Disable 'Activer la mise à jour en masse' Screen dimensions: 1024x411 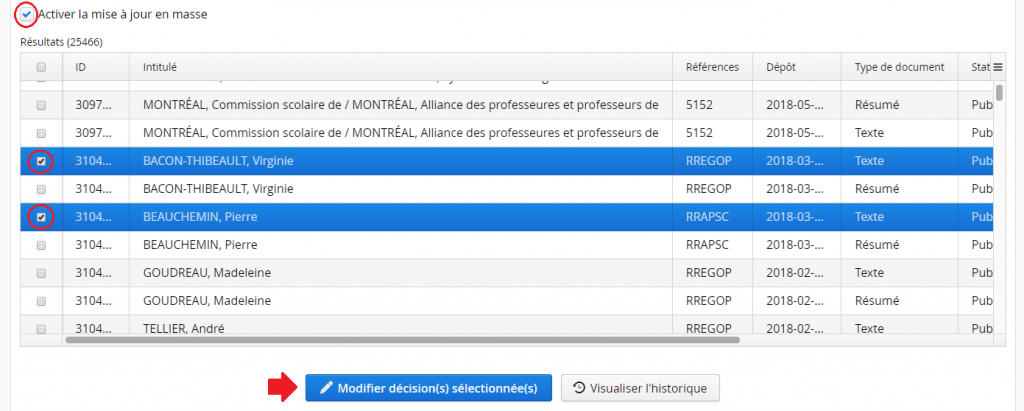(26, 15)
